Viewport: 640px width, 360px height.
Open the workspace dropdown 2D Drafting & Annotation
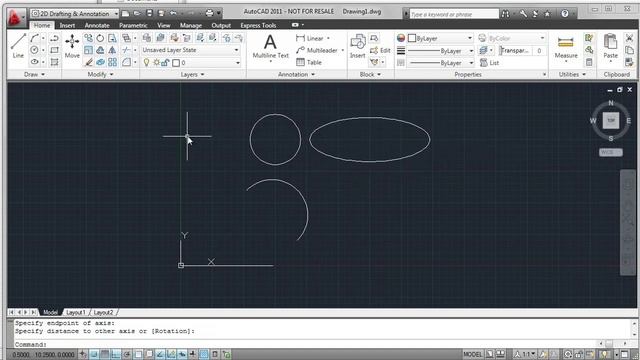click(75, 13)
